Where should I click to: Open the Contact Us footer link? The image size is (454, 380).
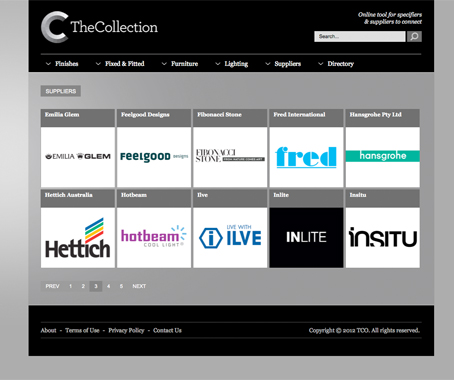pos(167,331)
